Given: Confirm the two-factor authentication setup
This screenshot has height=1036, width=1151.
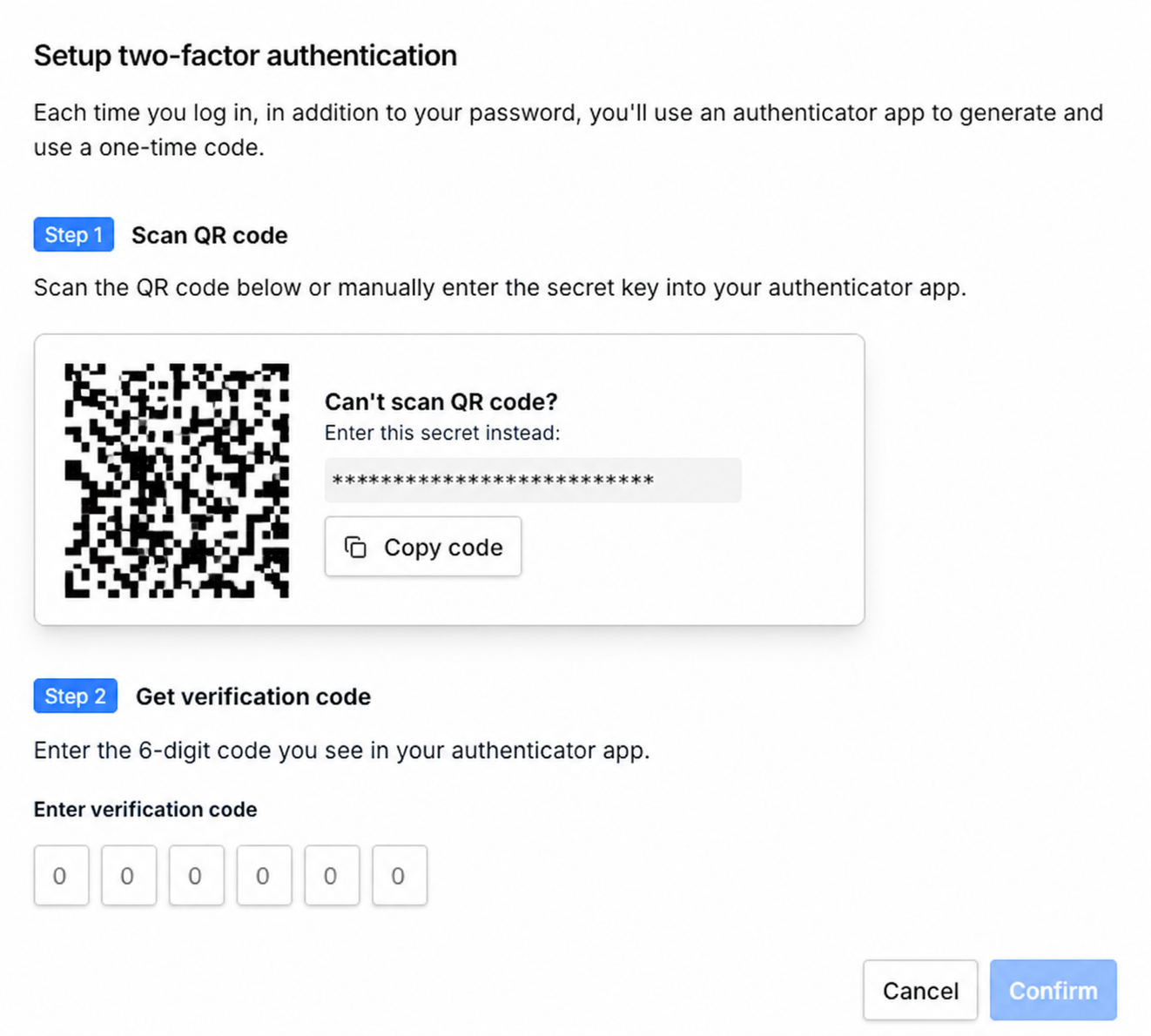Looking at the screenshot, I should pos(1053,990).
